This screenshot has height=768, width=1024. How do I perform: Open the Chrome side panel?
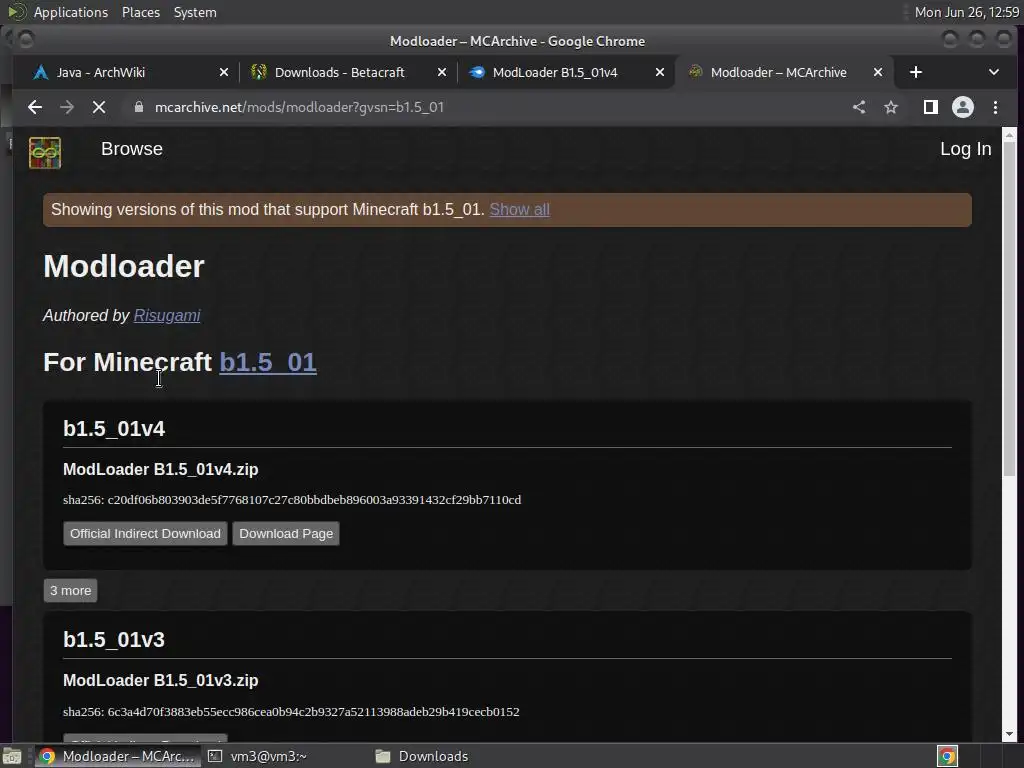931,107
